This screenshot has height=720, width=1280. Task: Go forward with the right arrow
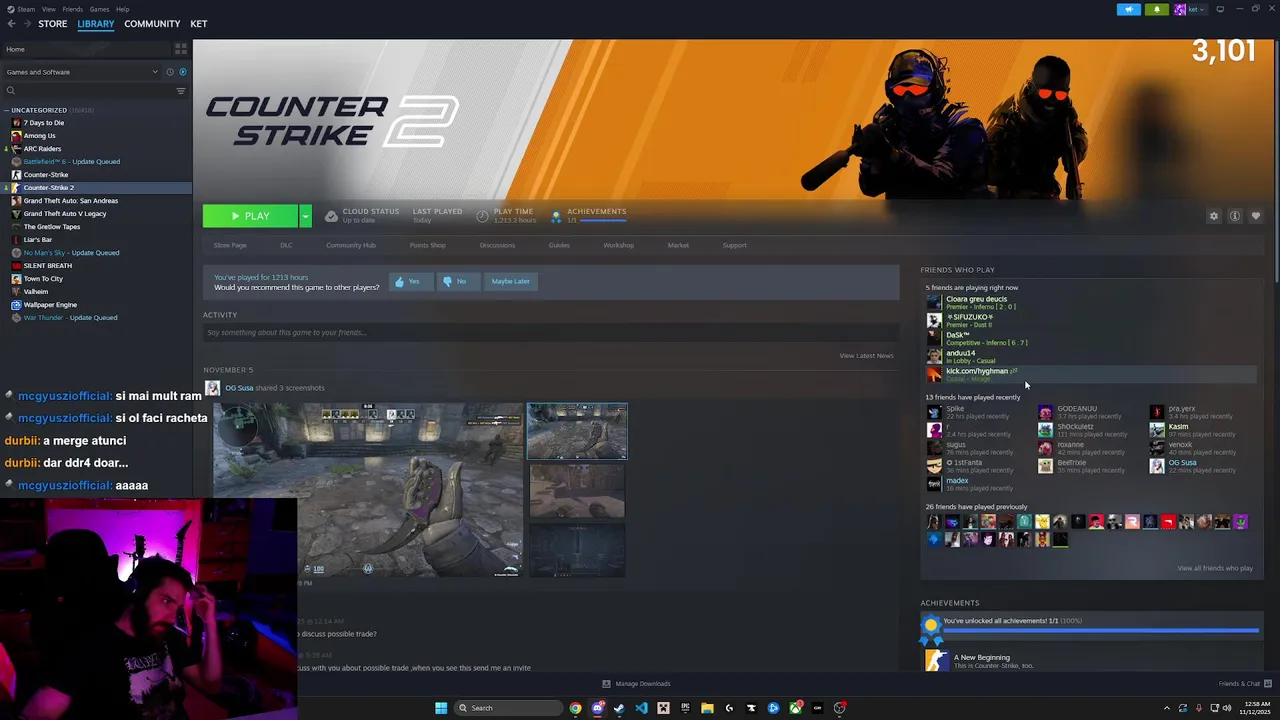point(27,24)
